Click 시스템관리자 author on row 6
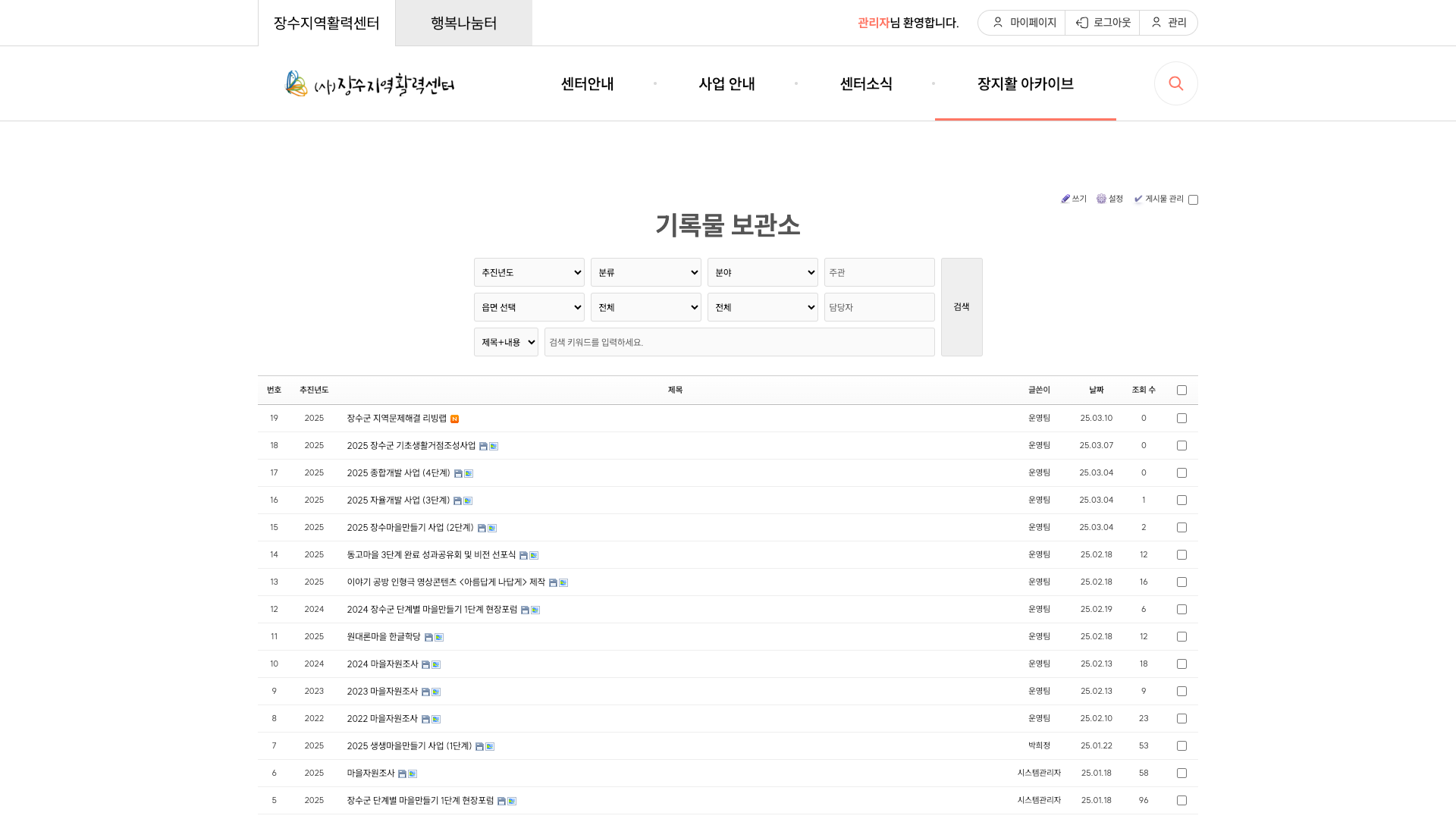This screenshot has width=1456, height=819. coord(1039,773)
